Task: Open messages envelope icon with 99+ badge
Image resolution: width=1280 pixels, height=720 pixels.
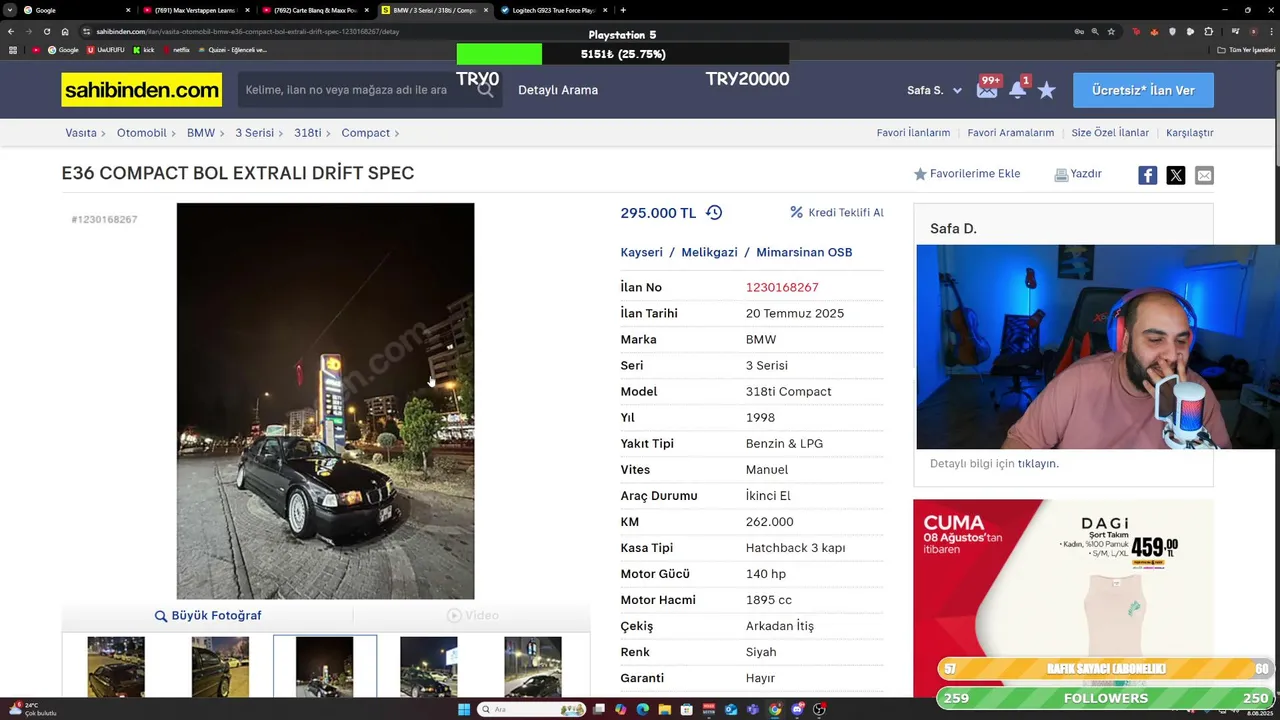Action: point(987,89)
